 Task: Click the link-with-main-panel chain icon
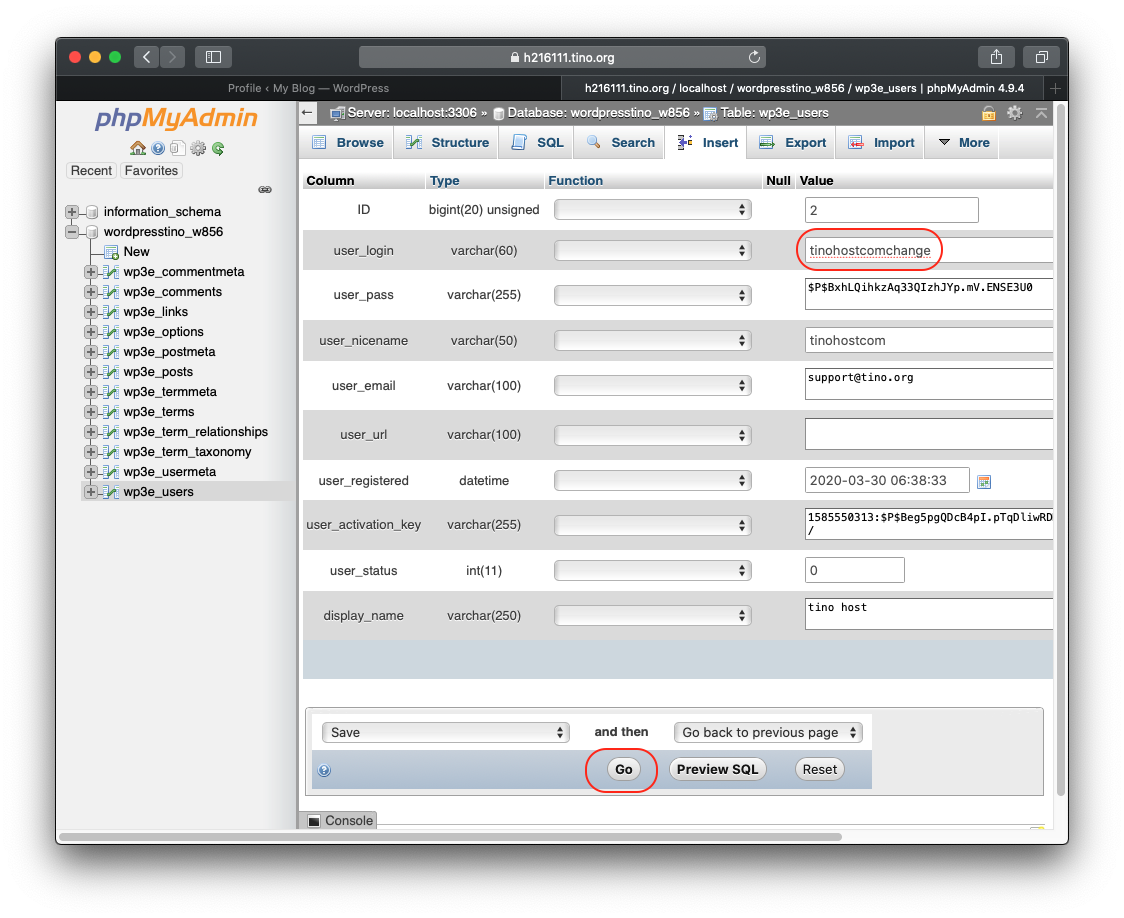265,189
